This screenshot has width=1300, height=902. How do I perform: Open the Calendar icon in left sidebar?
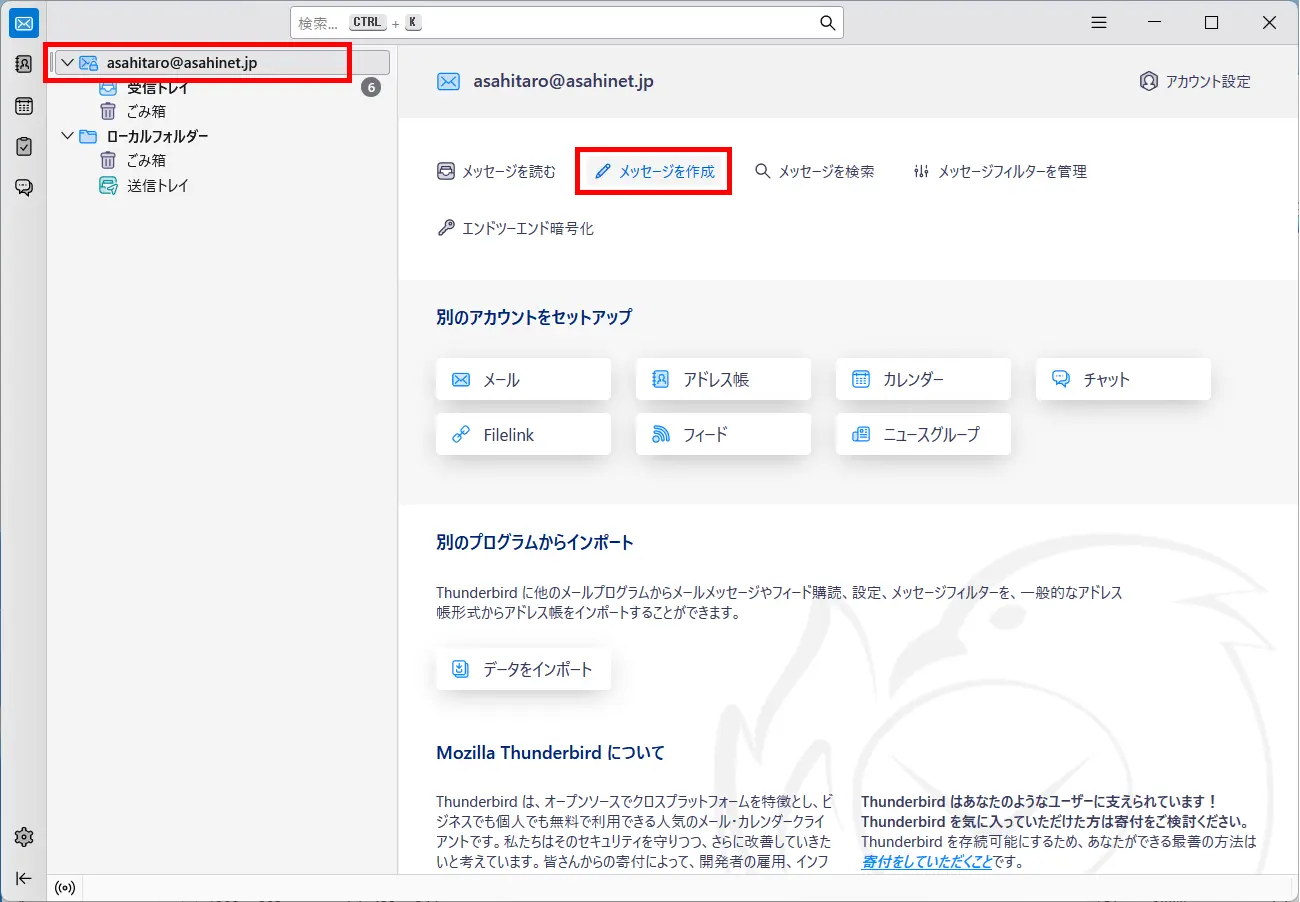pyautogui.click(x=24, y=106)
